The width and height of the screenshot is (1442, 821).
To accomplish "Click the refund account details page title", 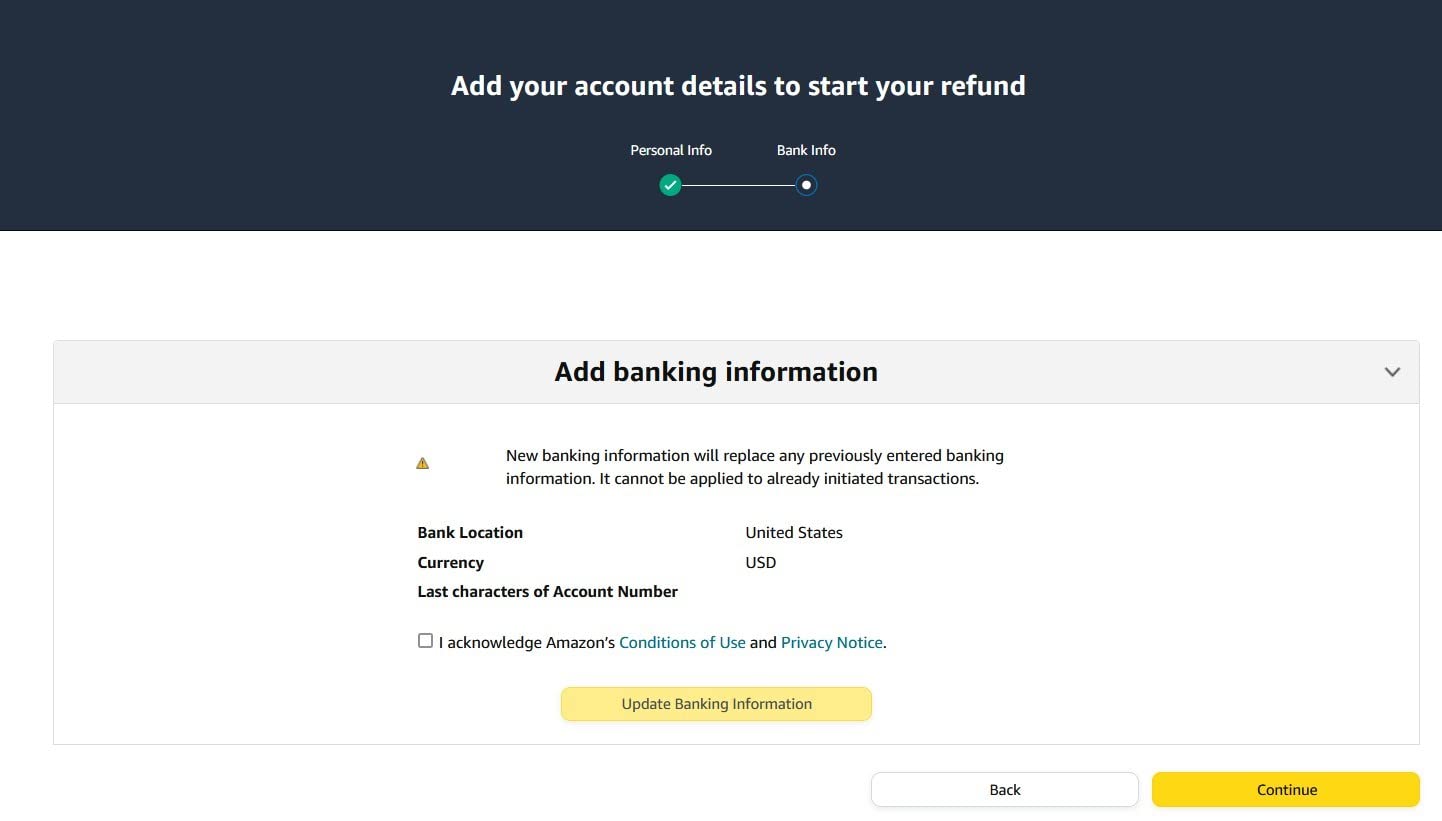I will 738,86.
